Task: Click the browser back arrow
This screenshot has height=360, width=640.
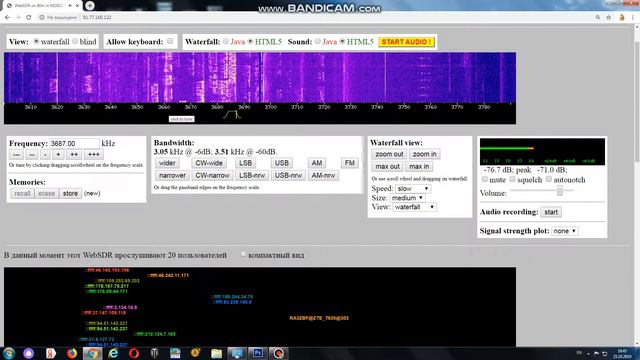Action: pos(7,18)
